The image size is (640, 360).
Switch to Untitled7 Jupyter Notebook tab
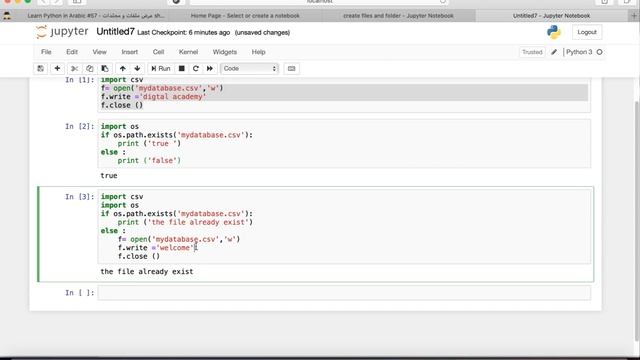coord(551,16)
